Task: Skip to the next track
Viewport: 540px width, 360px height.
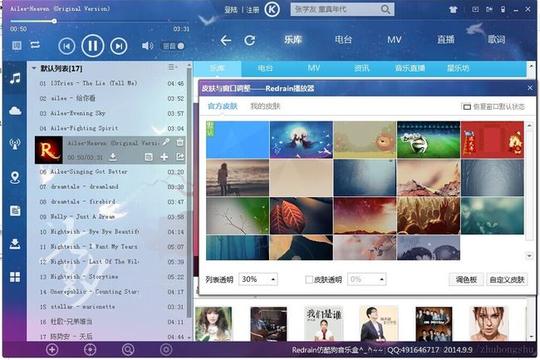Action: click(119, 46)
